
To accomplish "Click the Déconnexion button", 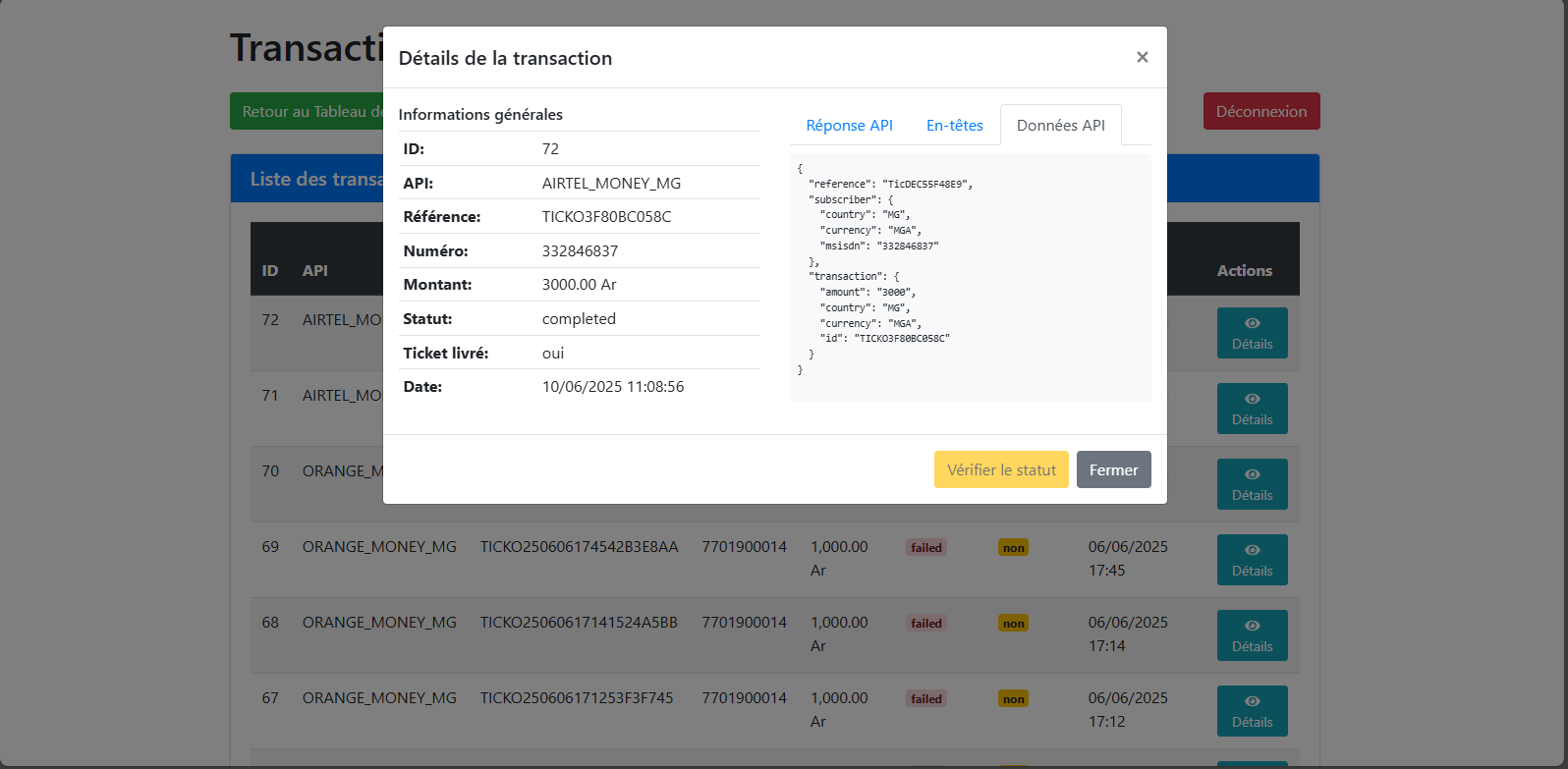I will tap(1260, 111).
